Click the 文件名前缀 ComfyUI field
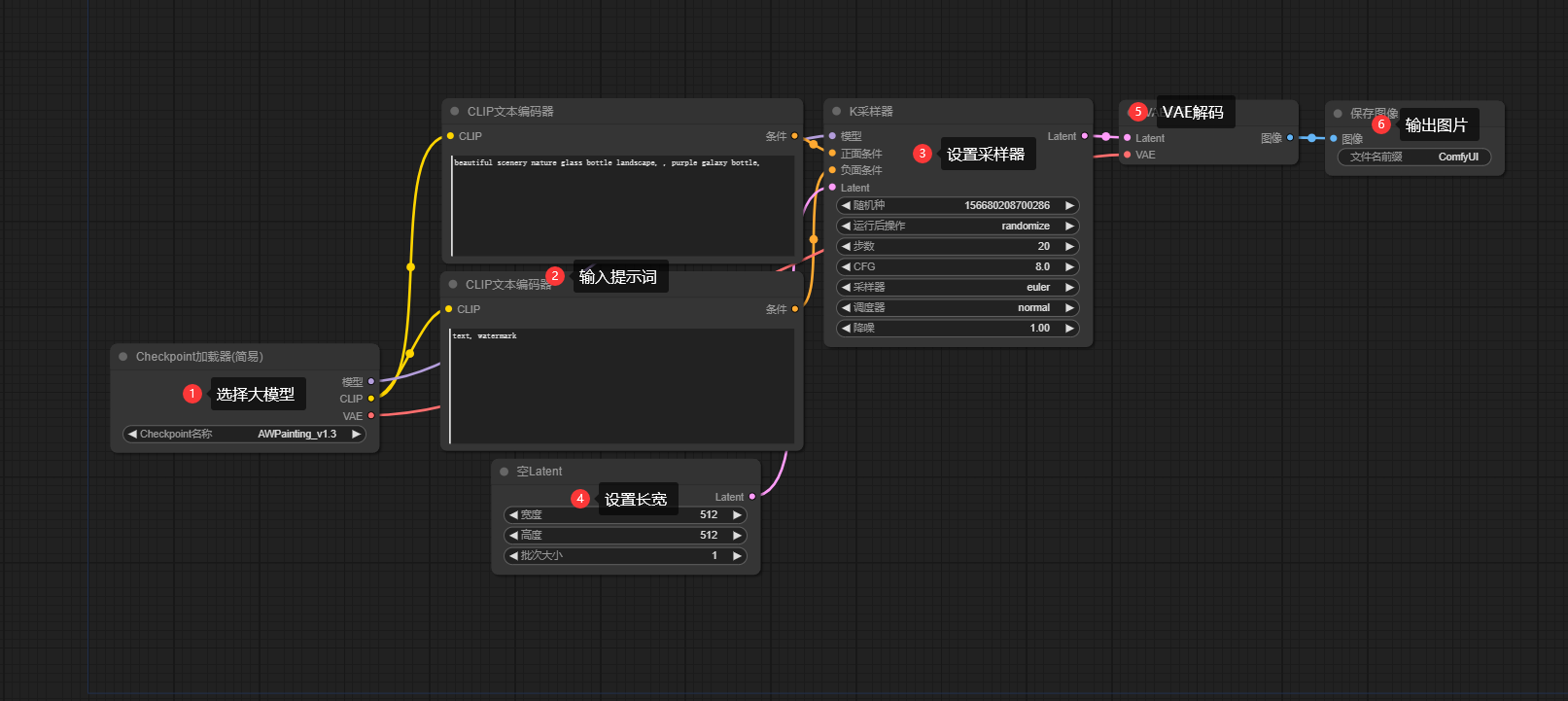Image resolution: width=1568 pixels, height=701 pixels. (x=1414, y=157)
